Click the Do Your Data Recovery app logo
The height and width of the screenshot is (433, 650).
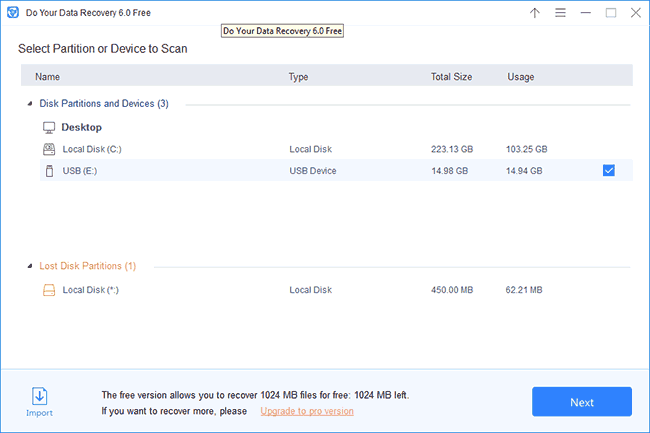(x=13, y=12)
